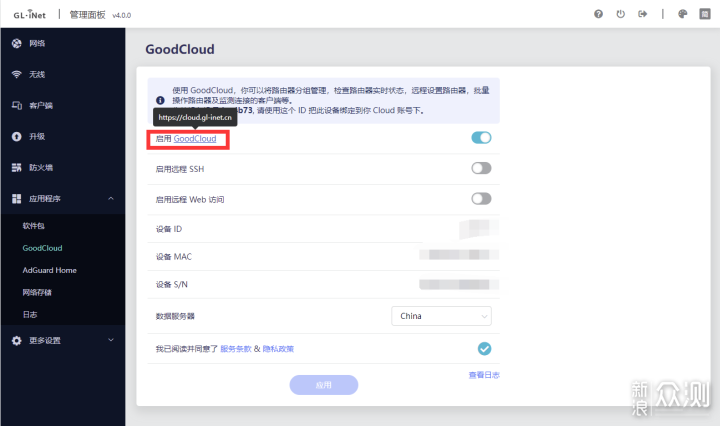The width and height of the screenshot is (720, 426).
Task: Expand the 更多设置 menu chevron
Action: click(111, 340)
